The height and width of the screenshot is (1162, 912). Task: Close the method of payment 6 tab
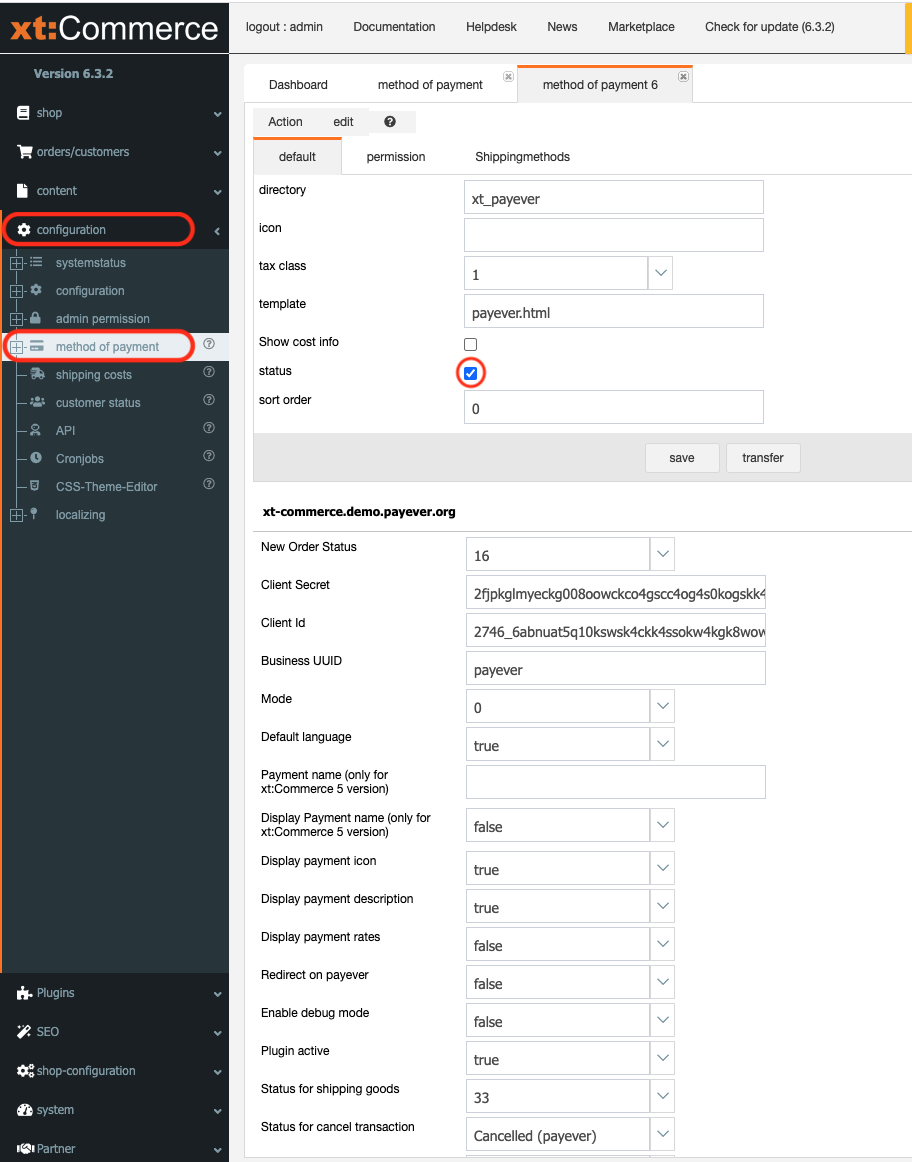coord(683,76)
